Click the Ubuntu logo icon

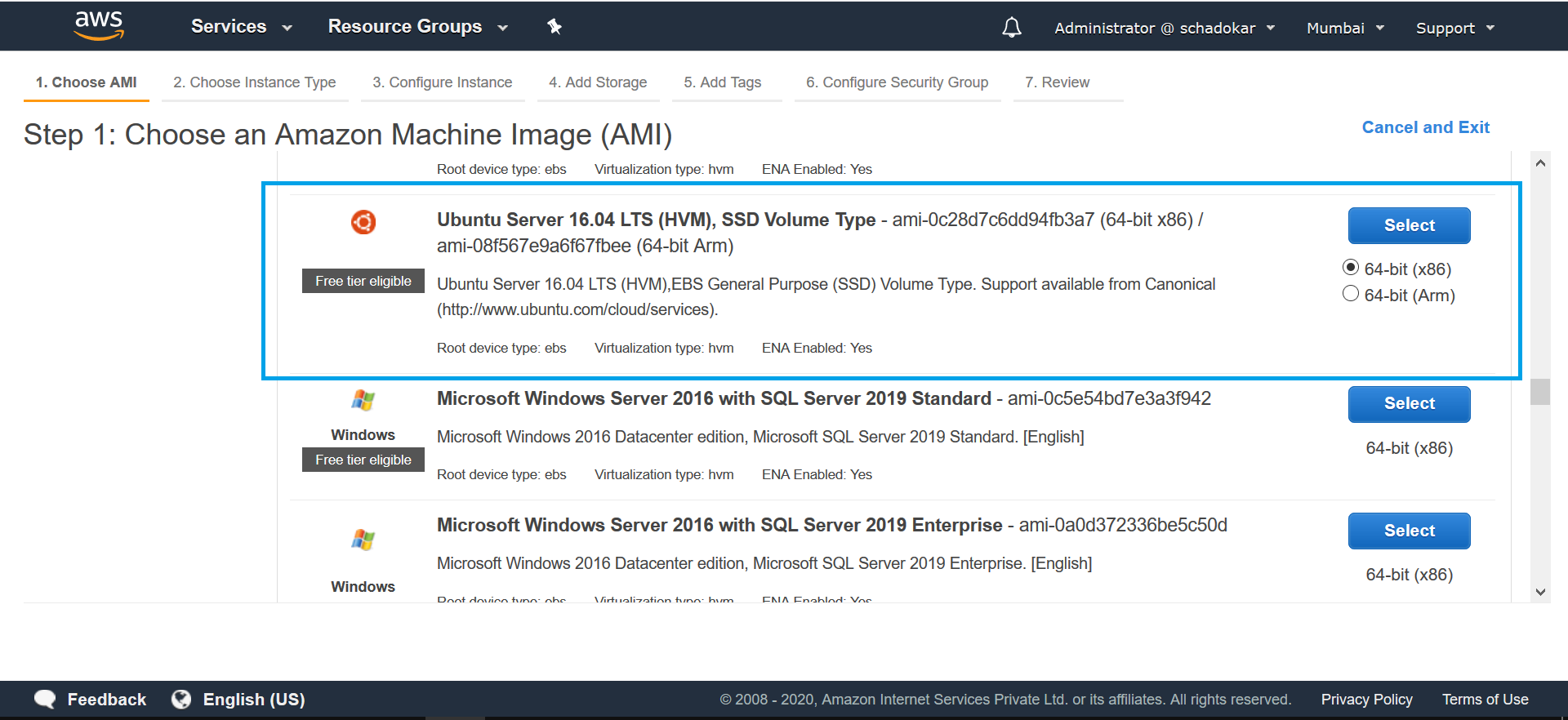pyautogui.click(x=363, y=222)
